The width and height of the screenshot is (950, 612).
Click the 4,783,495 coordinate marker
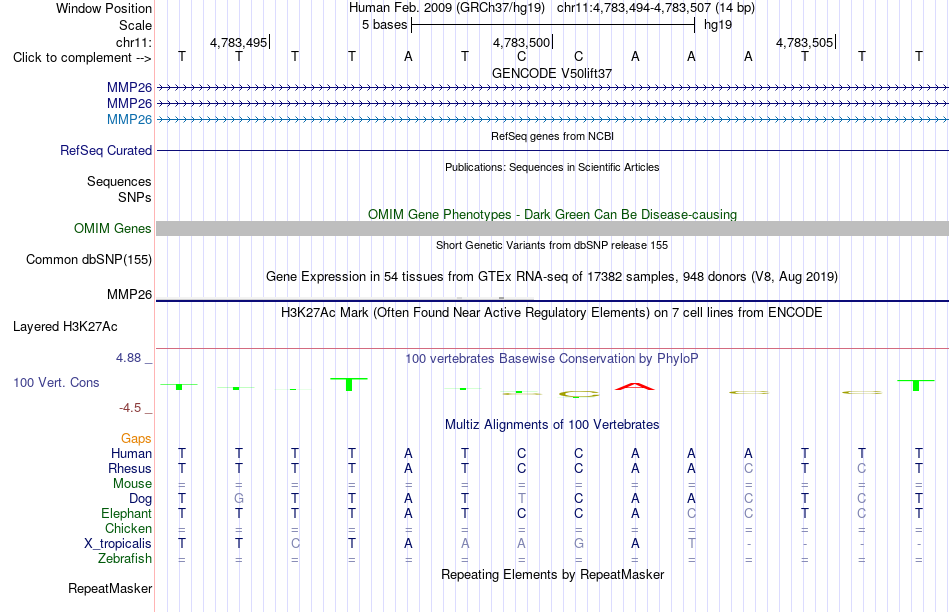coord(239,42)
